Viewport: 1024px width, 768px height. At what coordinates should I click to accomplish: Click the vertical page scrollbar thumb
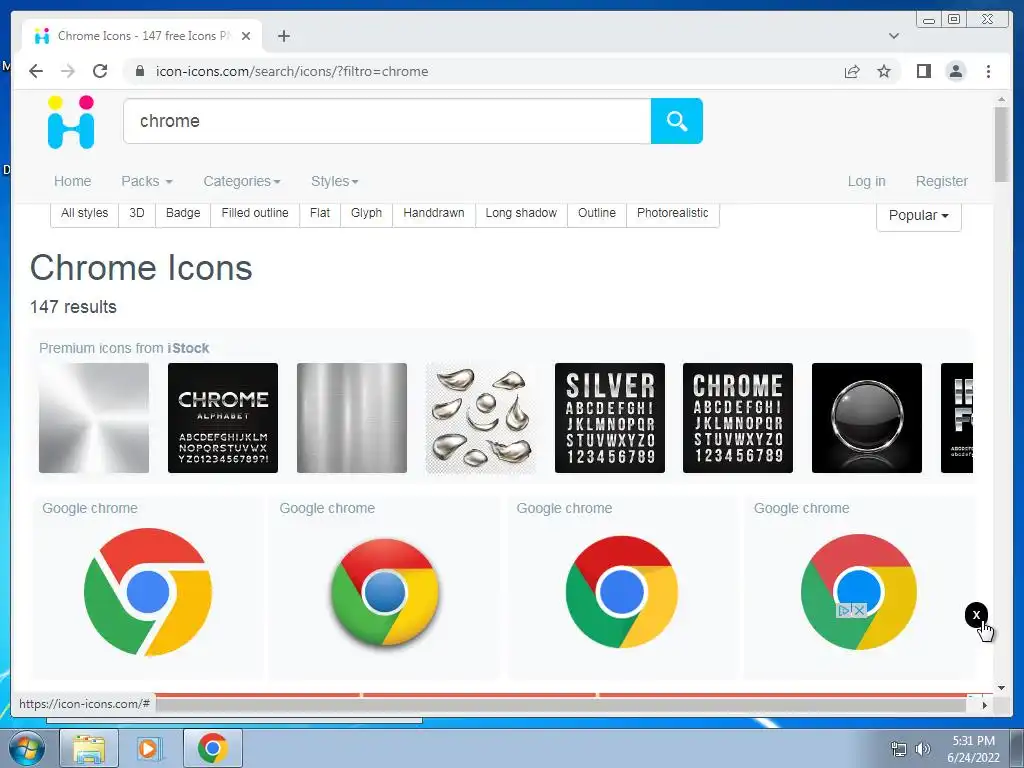(x=1001, y=144)
